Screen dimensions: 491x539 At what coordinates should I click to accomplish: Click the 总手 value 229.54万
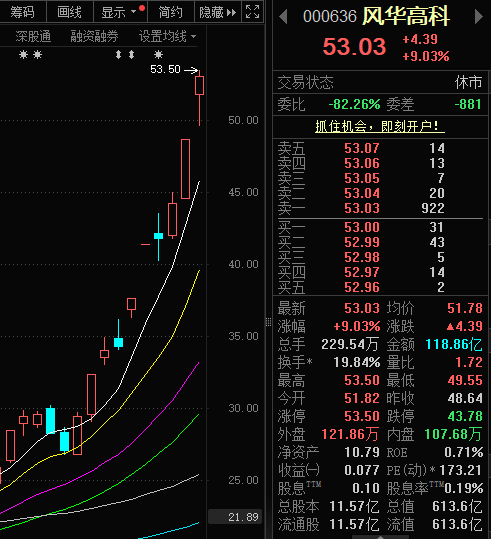pos(350,344)
